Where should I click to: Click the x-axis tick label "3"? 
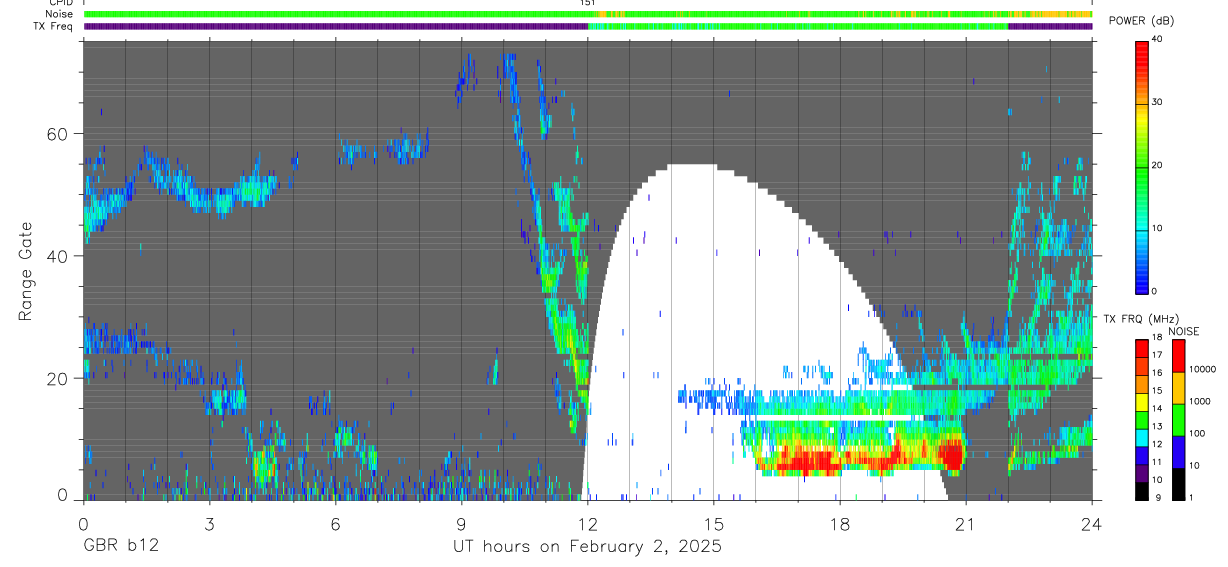[x=209, y=524]
